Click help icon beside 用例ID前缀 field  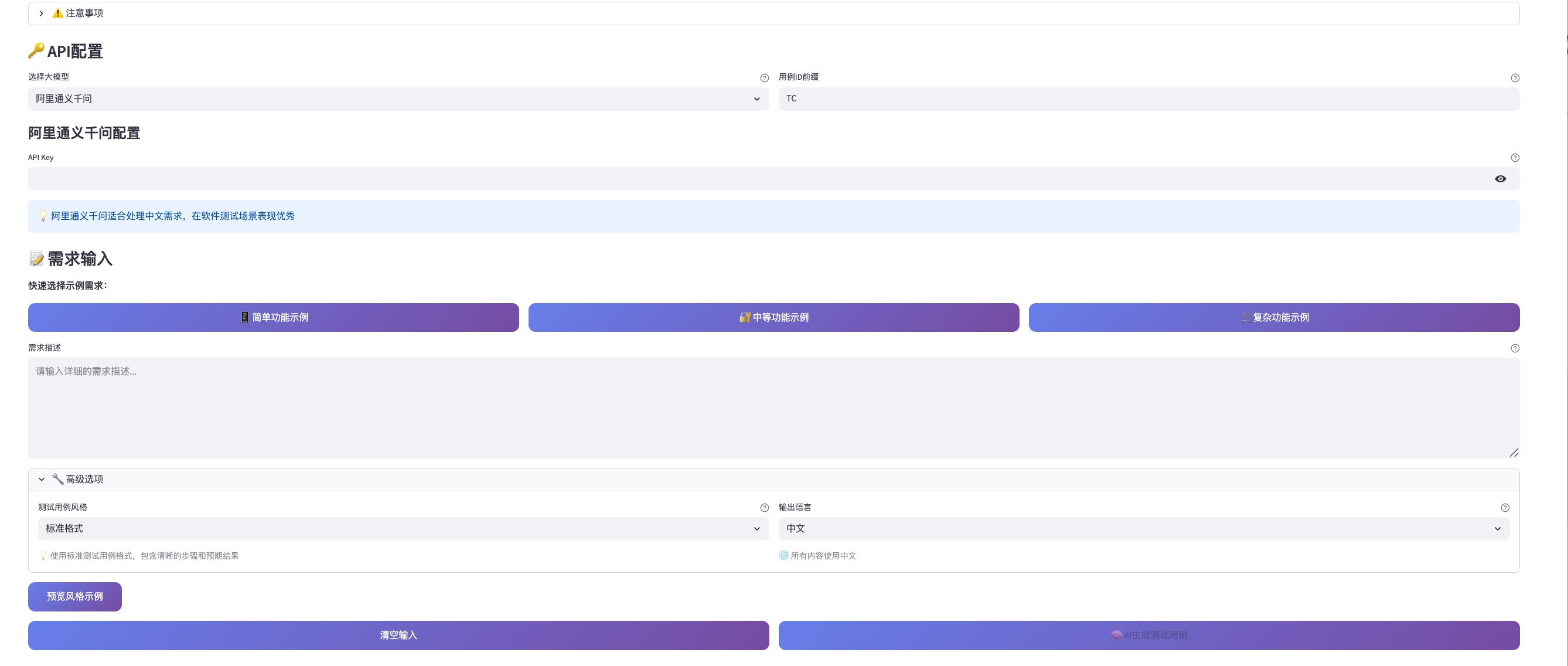pos(1515,78)
